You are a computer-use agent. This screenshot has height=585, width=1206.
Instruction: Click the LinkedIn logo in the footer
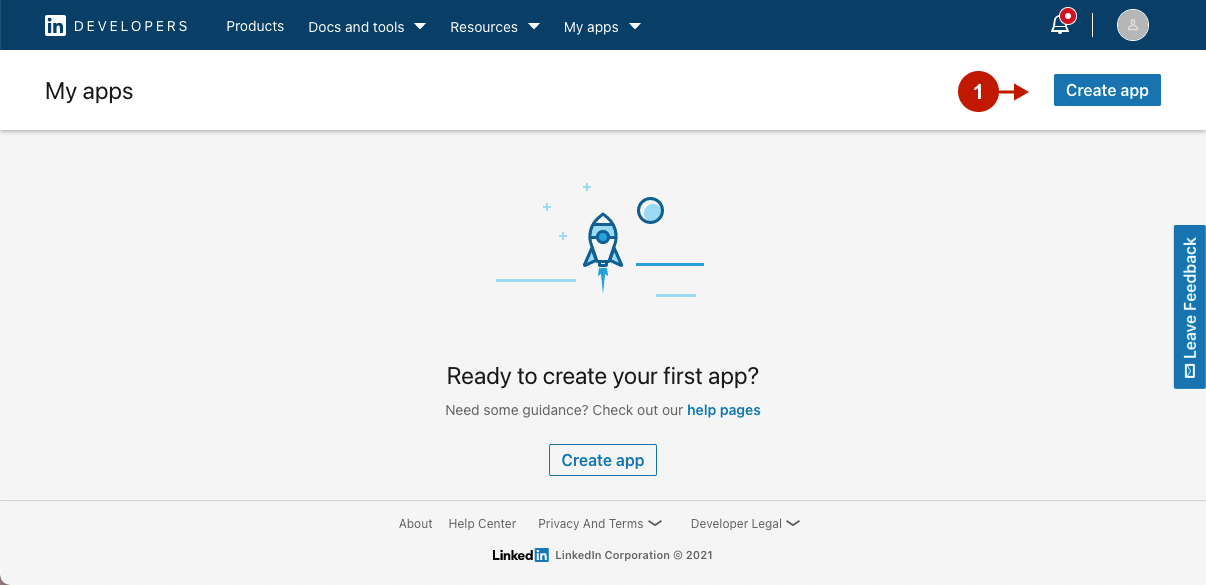pos(520,555)
